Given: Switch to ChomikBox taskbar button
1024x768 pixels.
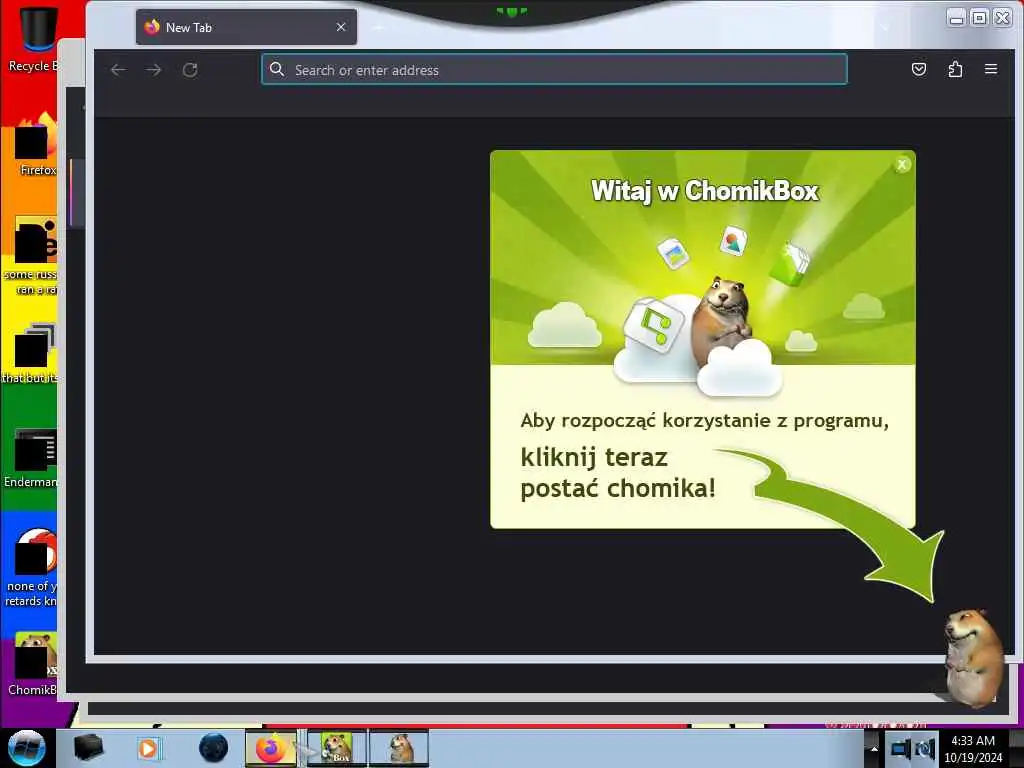Looking at the screenshot, I should [x=337, y=748].
